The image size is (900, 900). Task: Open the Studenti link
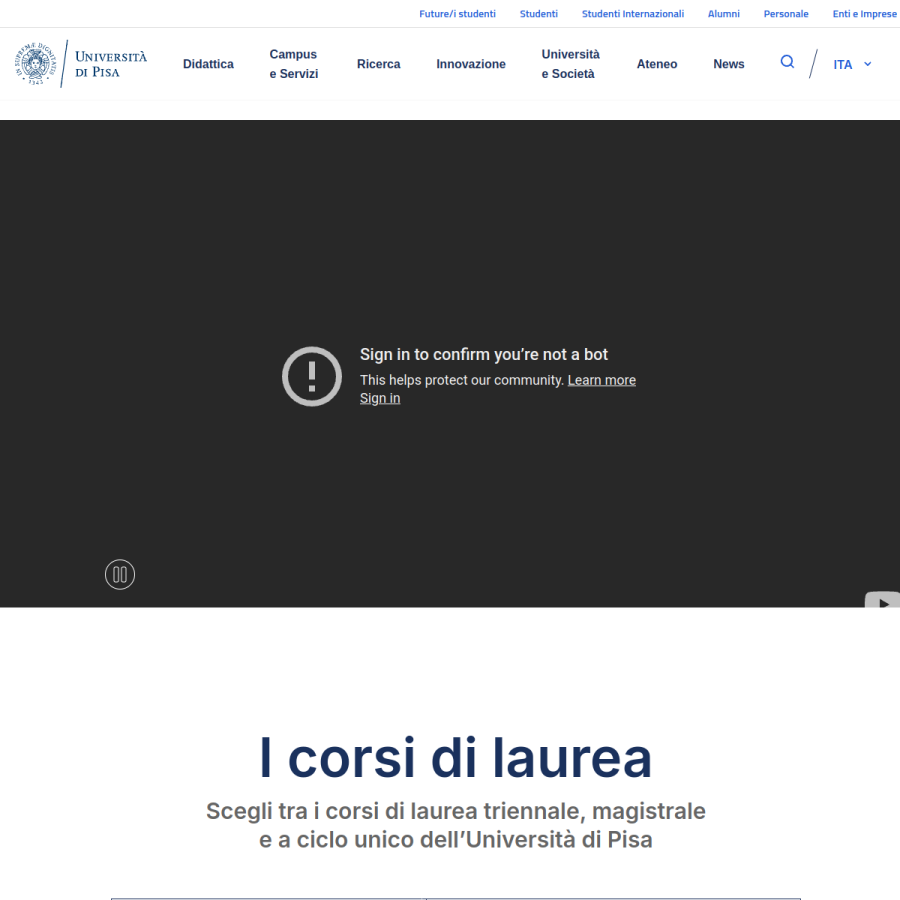pyautogui.click(x=538, y=14)
